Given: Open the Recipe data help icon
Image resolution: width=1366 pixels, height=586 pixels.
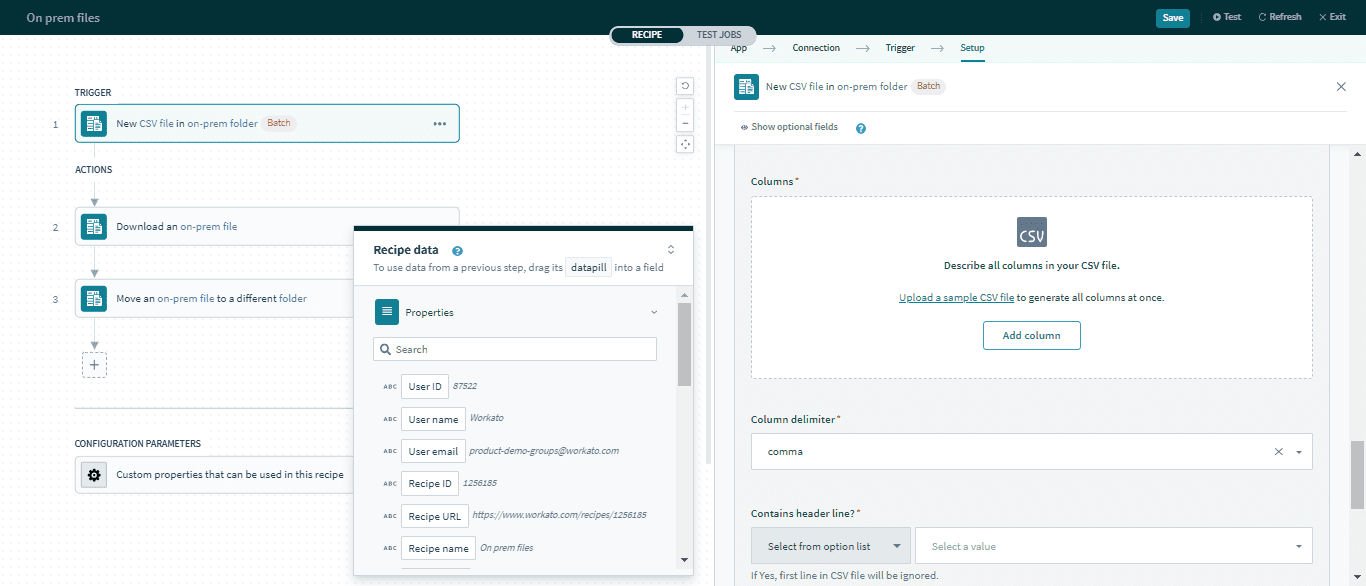Looking at the screenshot, I should pyautogui.click(x=457, y=250).
